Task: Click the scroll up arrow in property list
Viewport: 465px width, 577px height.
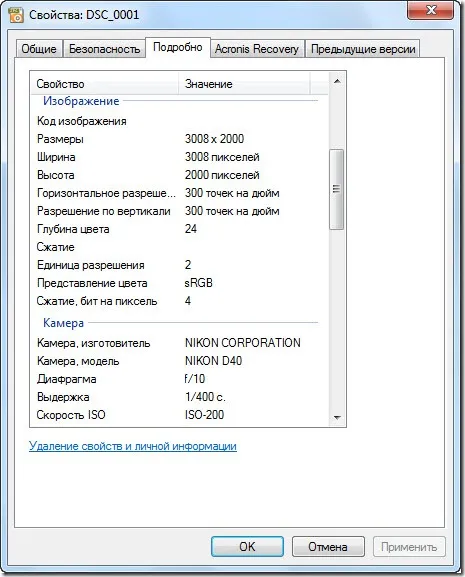Action: click(337, 81)
